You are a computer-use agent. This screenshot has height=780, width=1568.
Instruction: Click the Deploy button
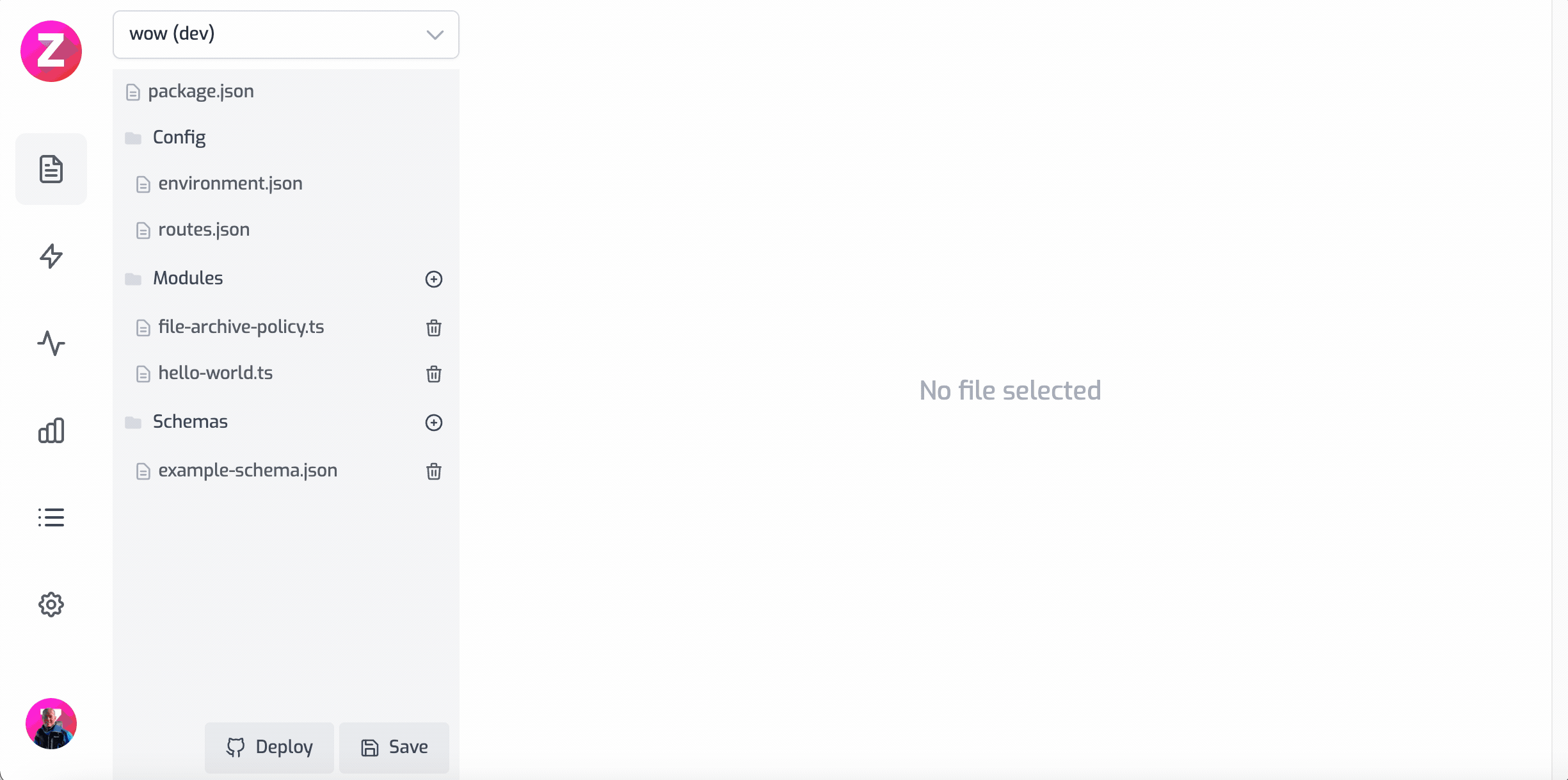click(269, 747)
